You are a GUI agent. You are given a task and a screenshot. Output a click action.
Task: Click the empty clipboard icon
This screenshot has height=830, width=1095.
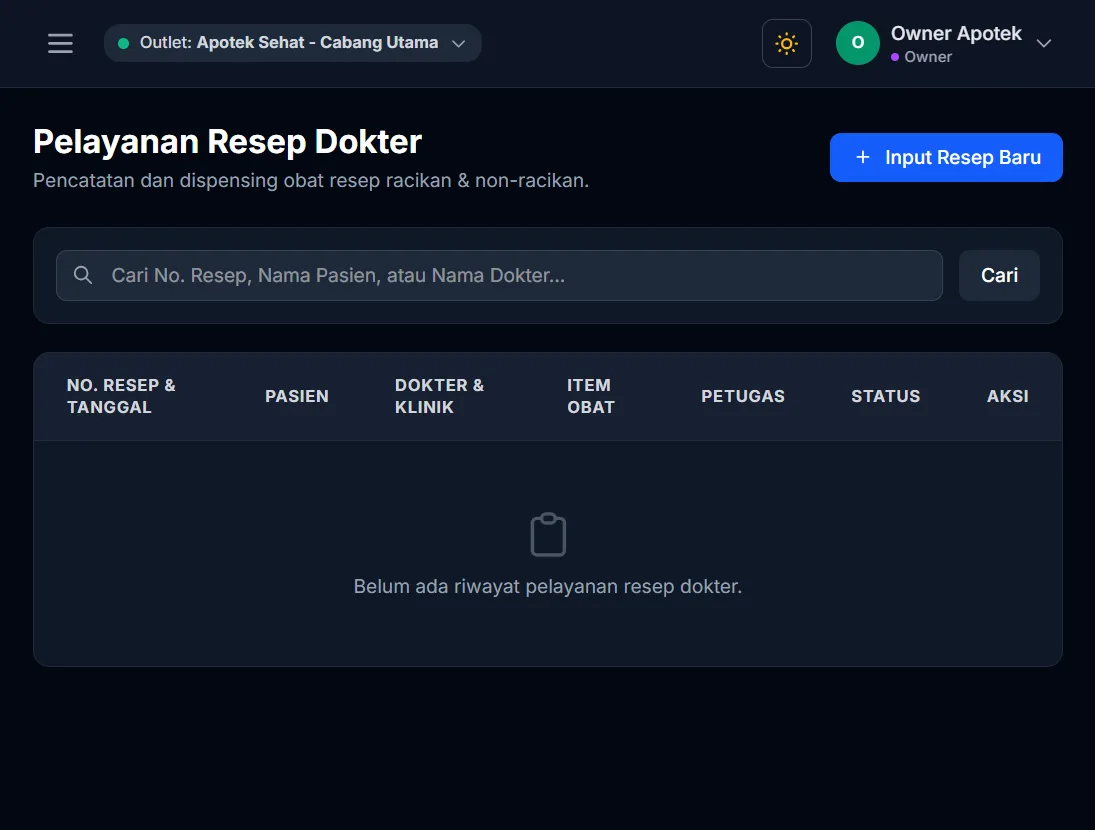(x=548, y=535)
